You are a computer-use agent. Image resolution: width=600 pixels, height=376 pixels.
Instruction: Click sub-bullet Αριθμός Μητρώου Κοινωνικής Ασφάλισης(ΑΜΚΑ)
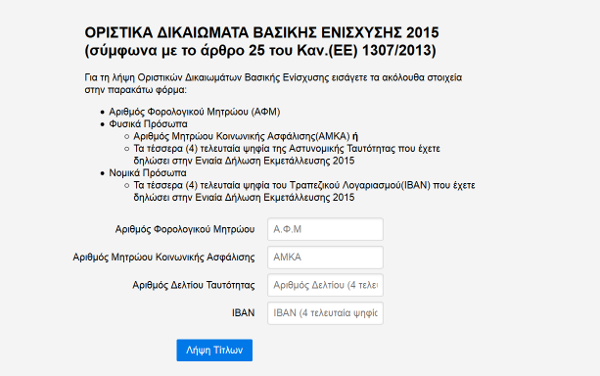click(241, 136)
